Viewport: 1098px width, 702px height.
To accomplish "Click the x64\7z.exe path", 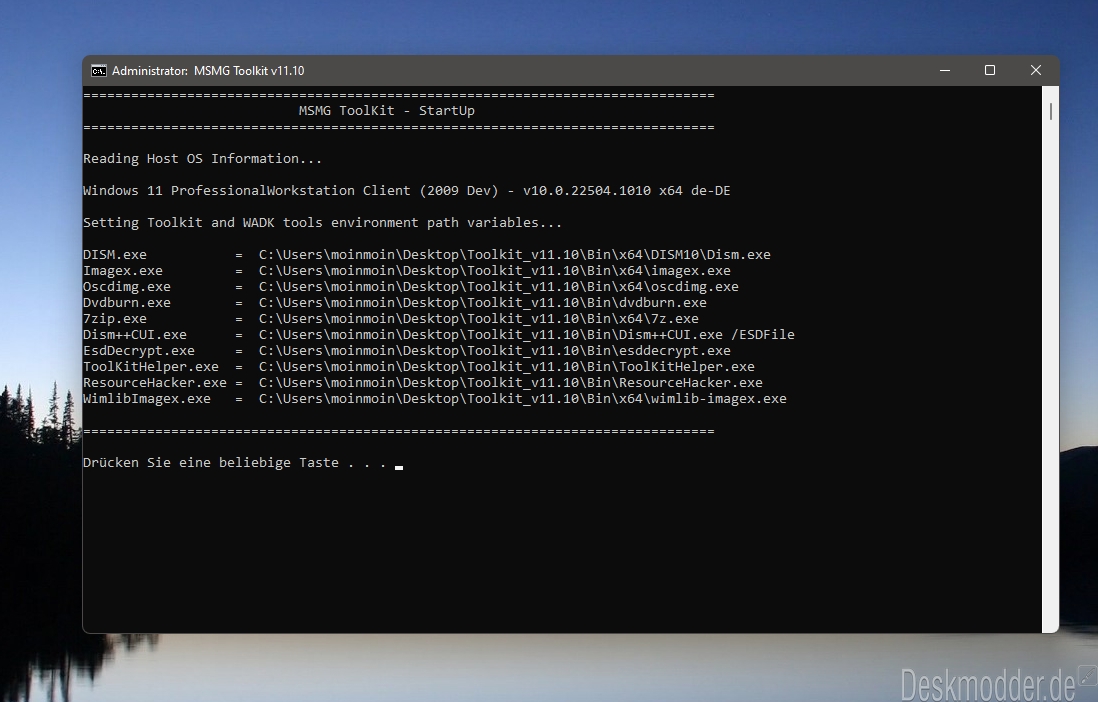I will pyautogui.click(x=478, y=319).
